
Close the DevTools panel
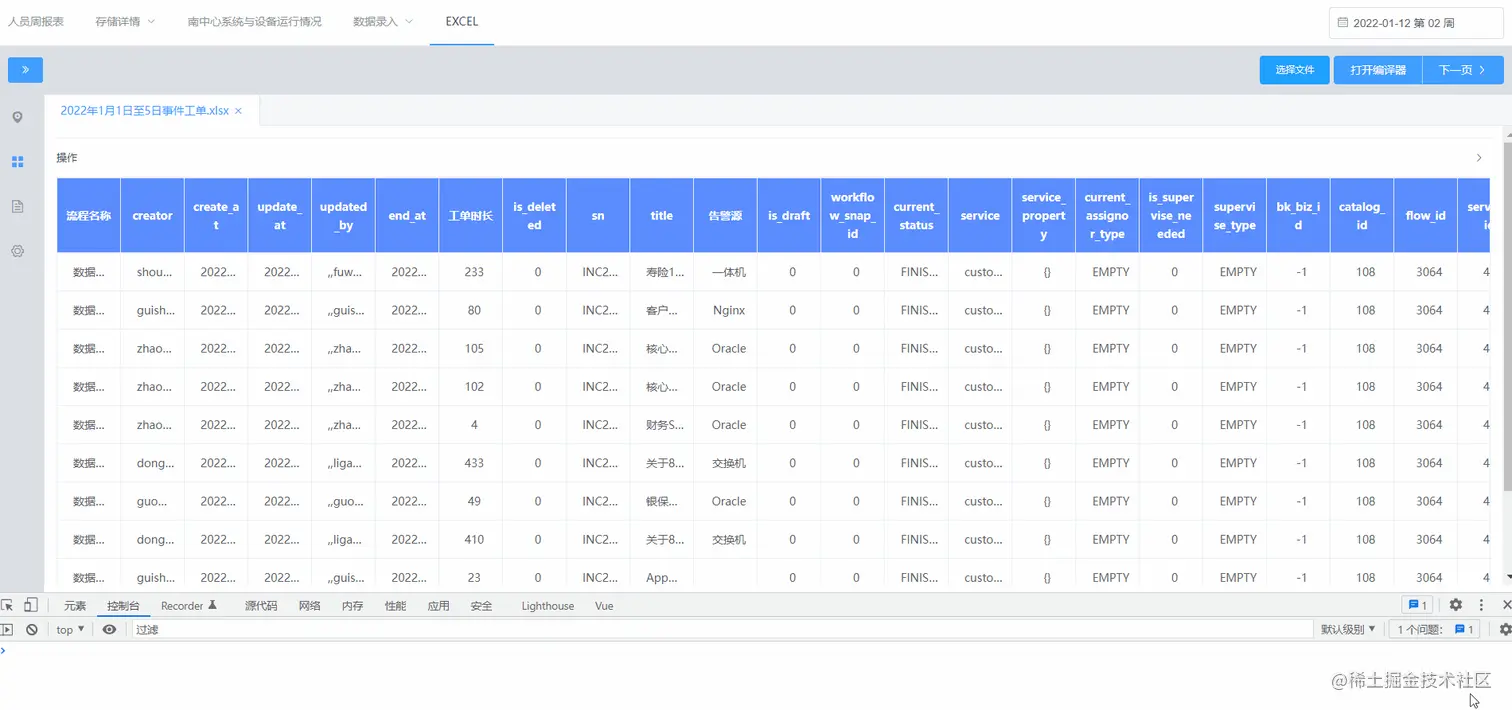tap(1506, 605)
